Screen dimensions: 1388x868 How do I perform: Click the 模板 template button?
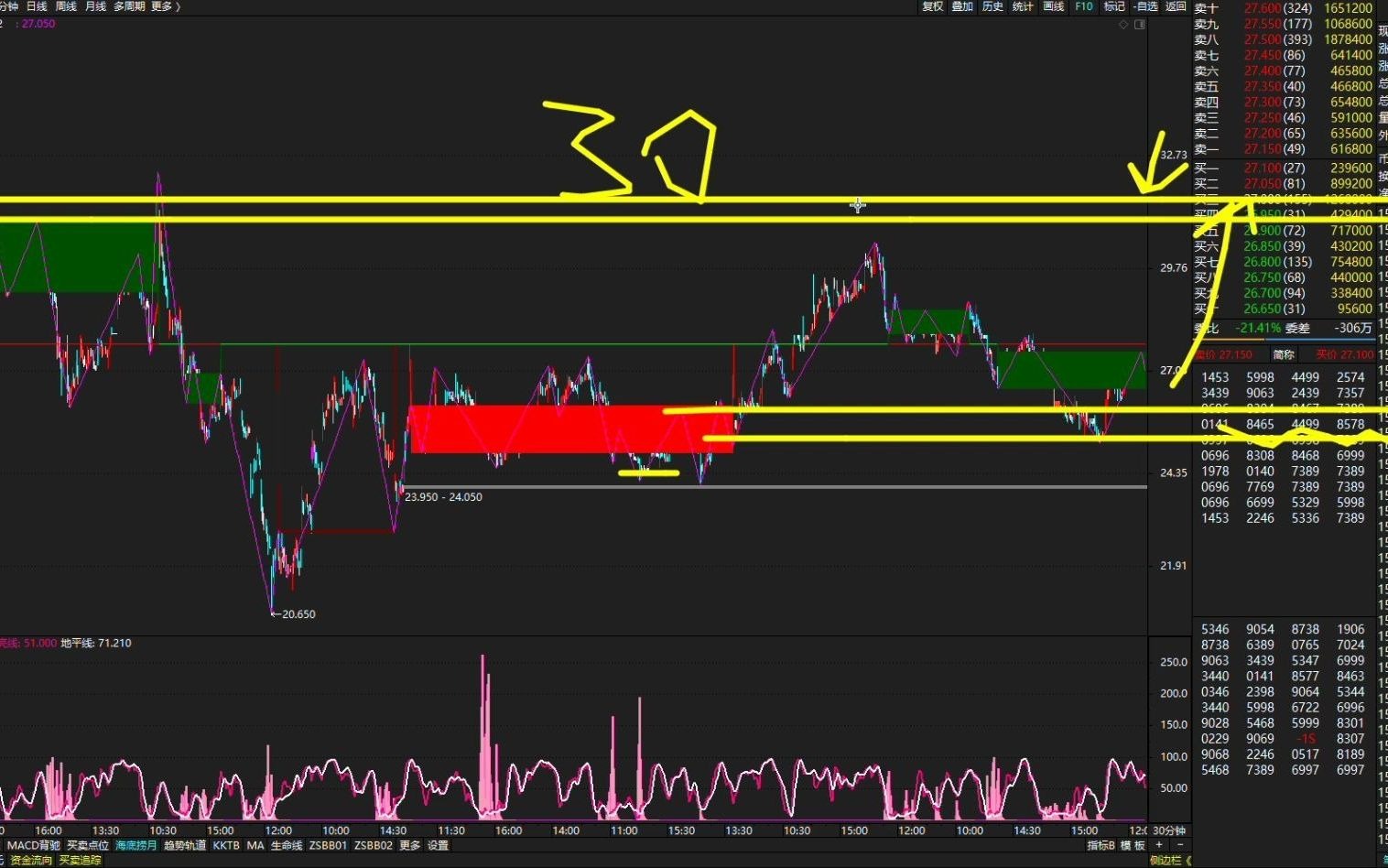tap(1133, 845)
